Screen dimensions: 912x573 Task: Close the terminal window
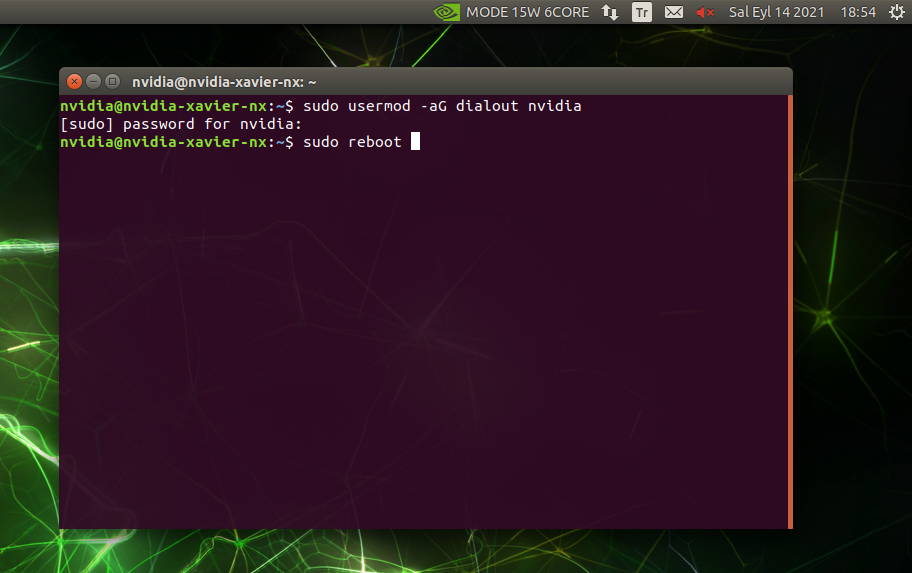[74, 81]
